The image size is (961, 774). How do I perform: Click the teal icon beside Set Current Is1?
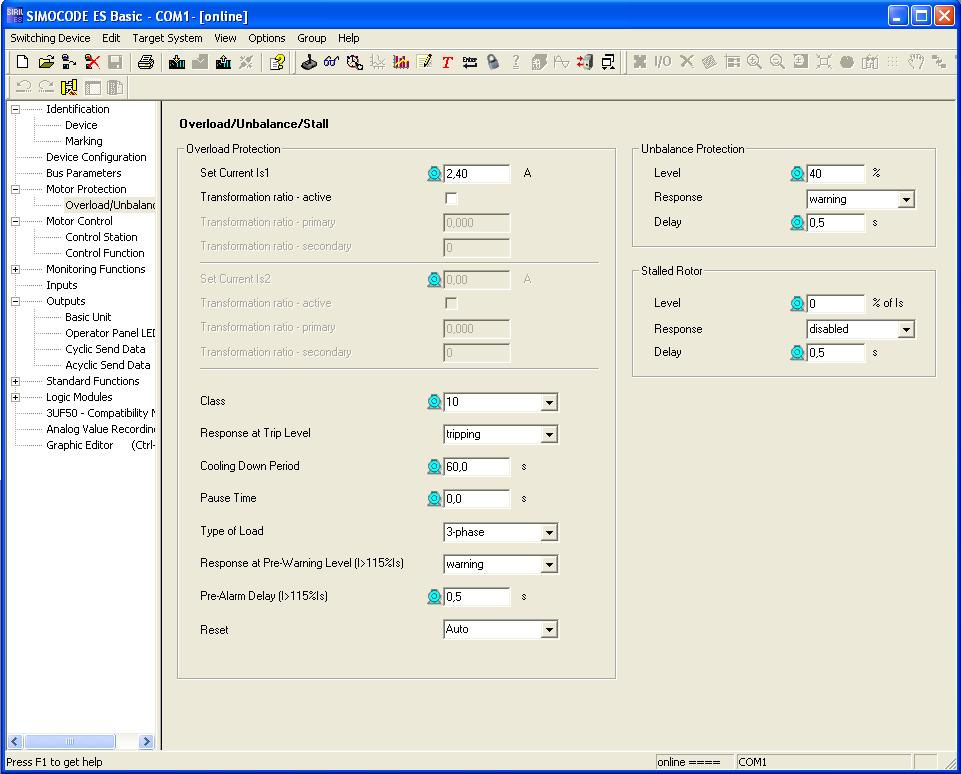(x=434, y=173)
